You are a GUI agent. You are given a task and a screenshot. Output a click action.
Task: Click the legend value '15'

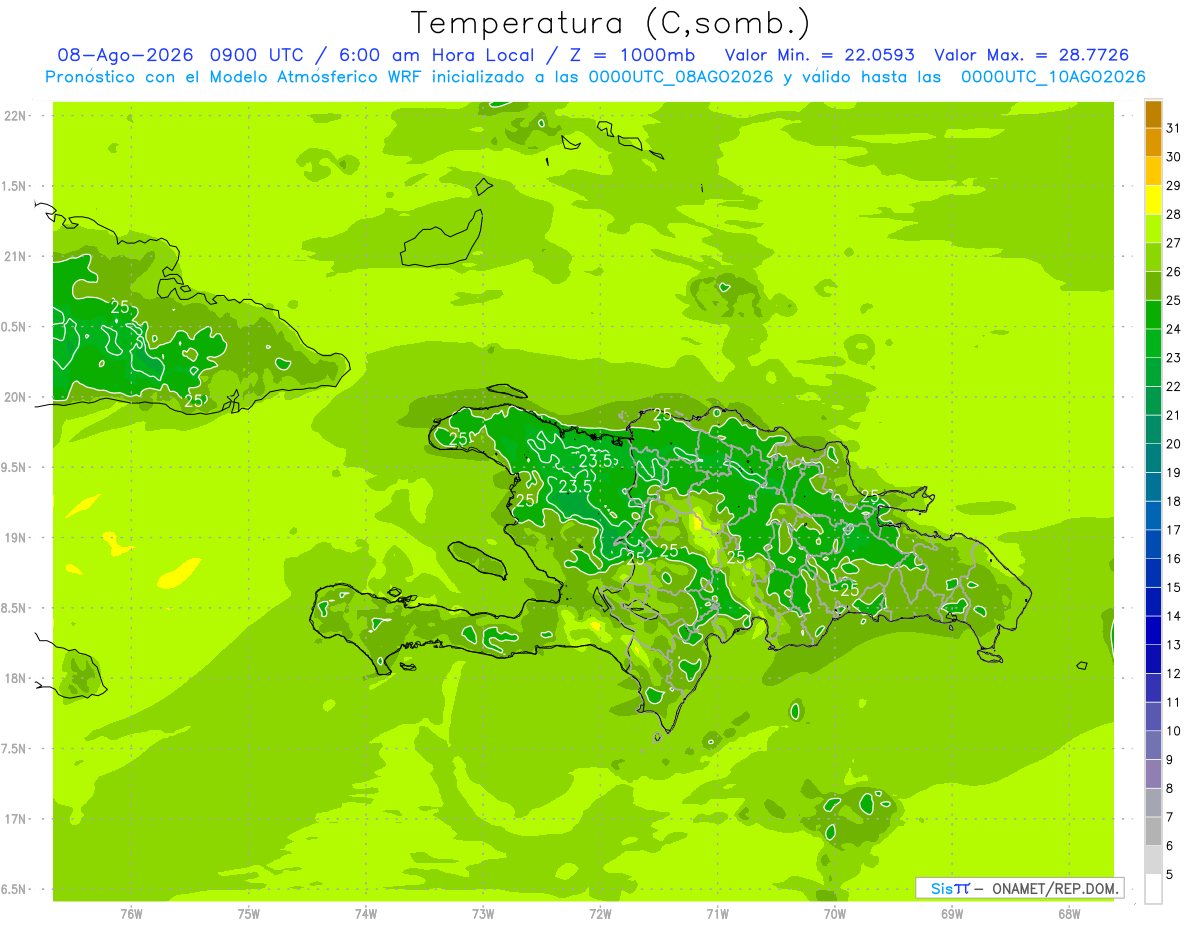(x=1174, y=587)
